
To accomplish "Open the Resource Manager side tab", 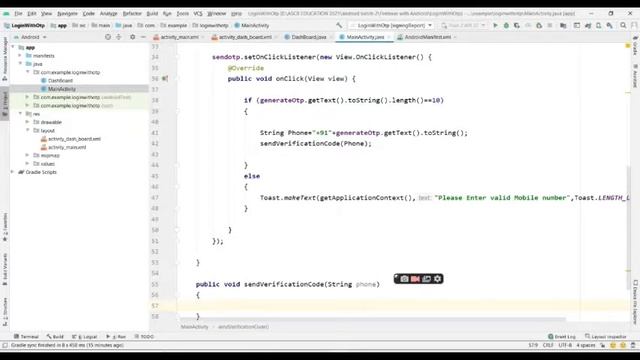I will 5,59.
